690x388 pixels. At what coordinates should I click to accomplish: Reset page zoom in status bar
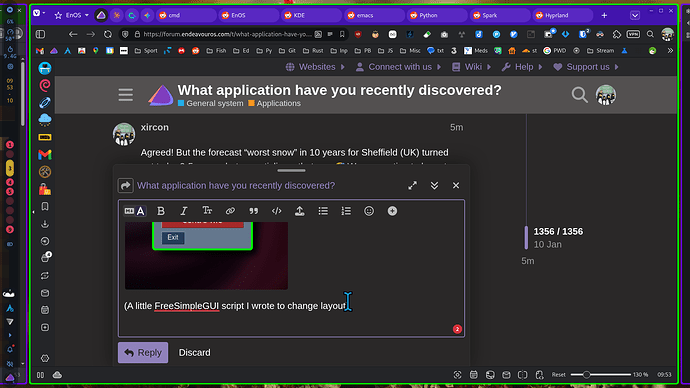pyautogui.click(x=558, y=375)
